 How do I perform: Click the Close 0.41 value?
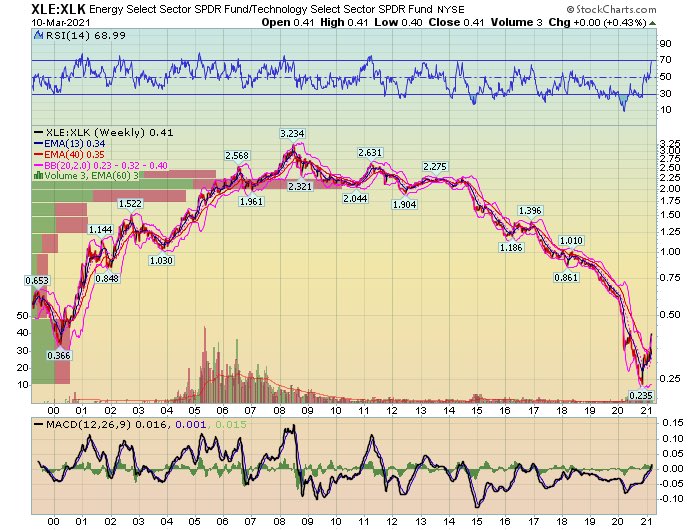(456, 22)
